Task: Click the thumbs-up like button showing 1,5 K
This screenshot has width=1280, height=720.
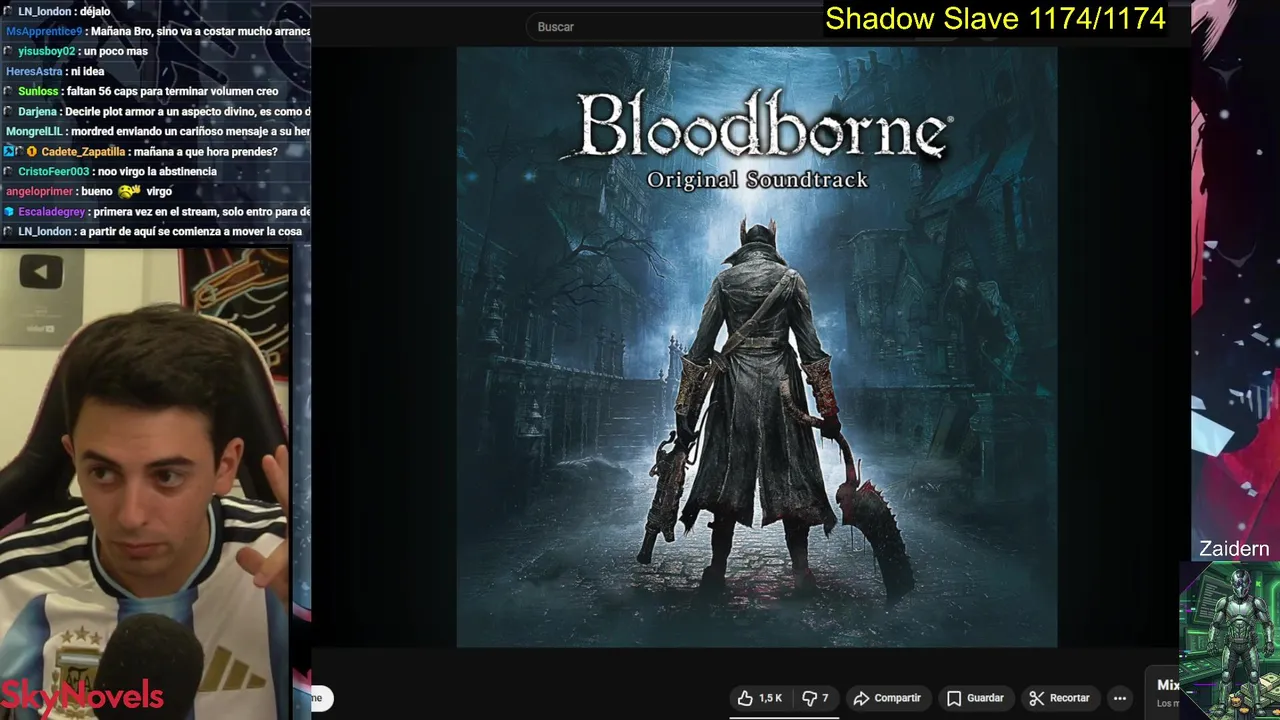Action: pyautogui.click(x=760, y=698)
